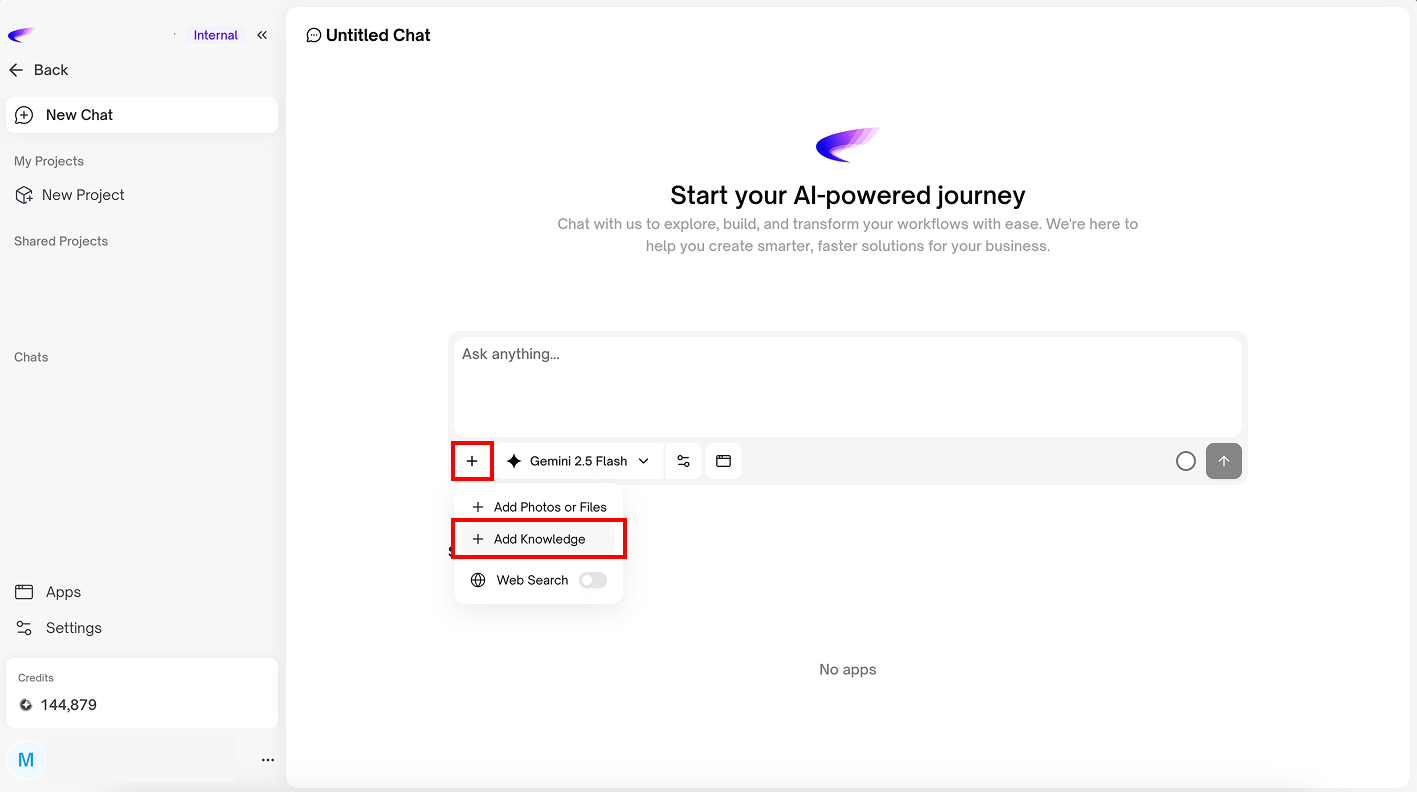This screenshot has width=1417, height=792.
Task: Click the circle icon beside send
Action: [1185, 461]
